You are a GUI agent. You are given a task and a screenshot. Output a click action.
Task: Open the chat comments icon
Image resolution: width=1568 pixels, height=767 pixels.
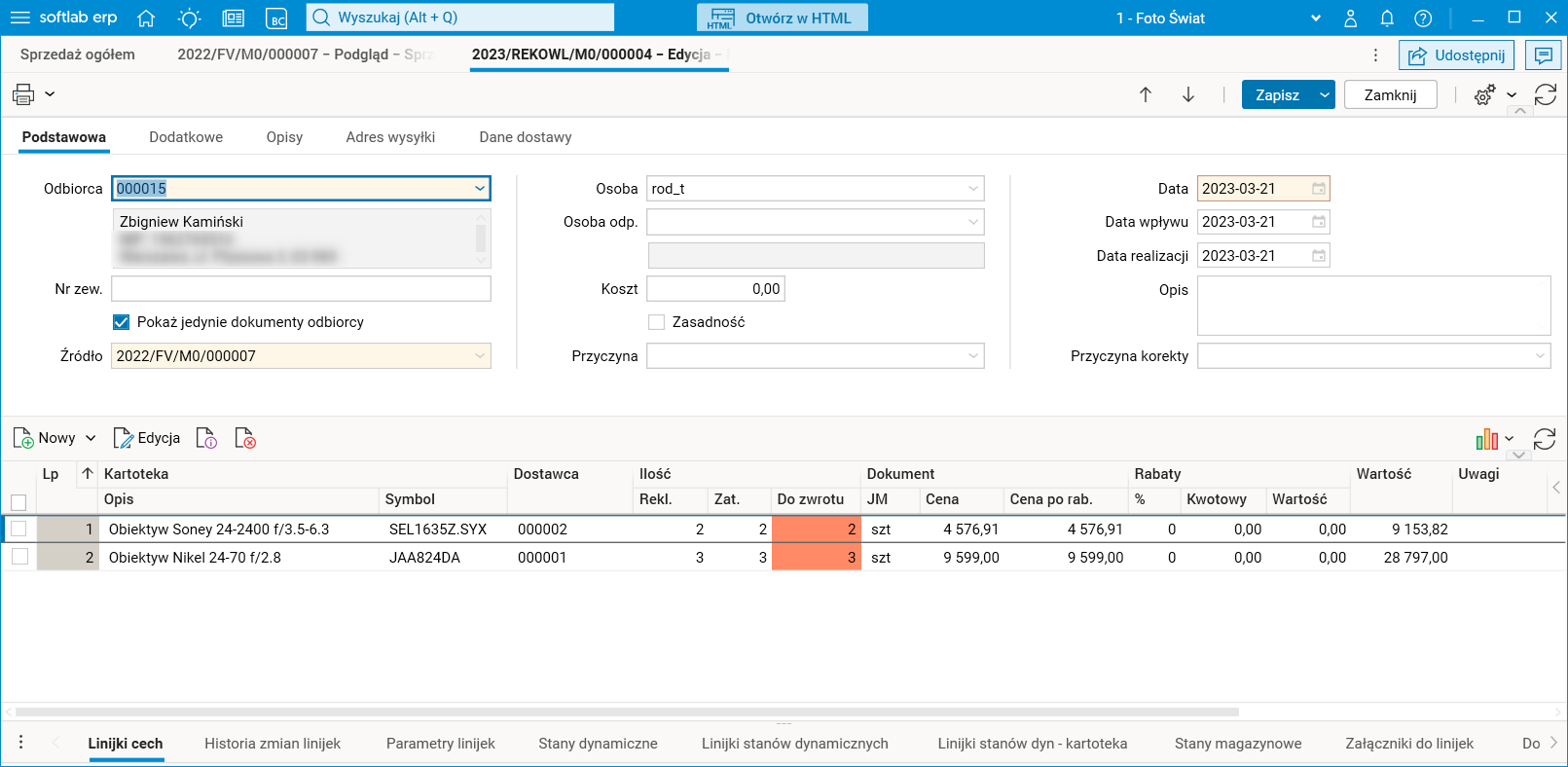(1544, 55)
